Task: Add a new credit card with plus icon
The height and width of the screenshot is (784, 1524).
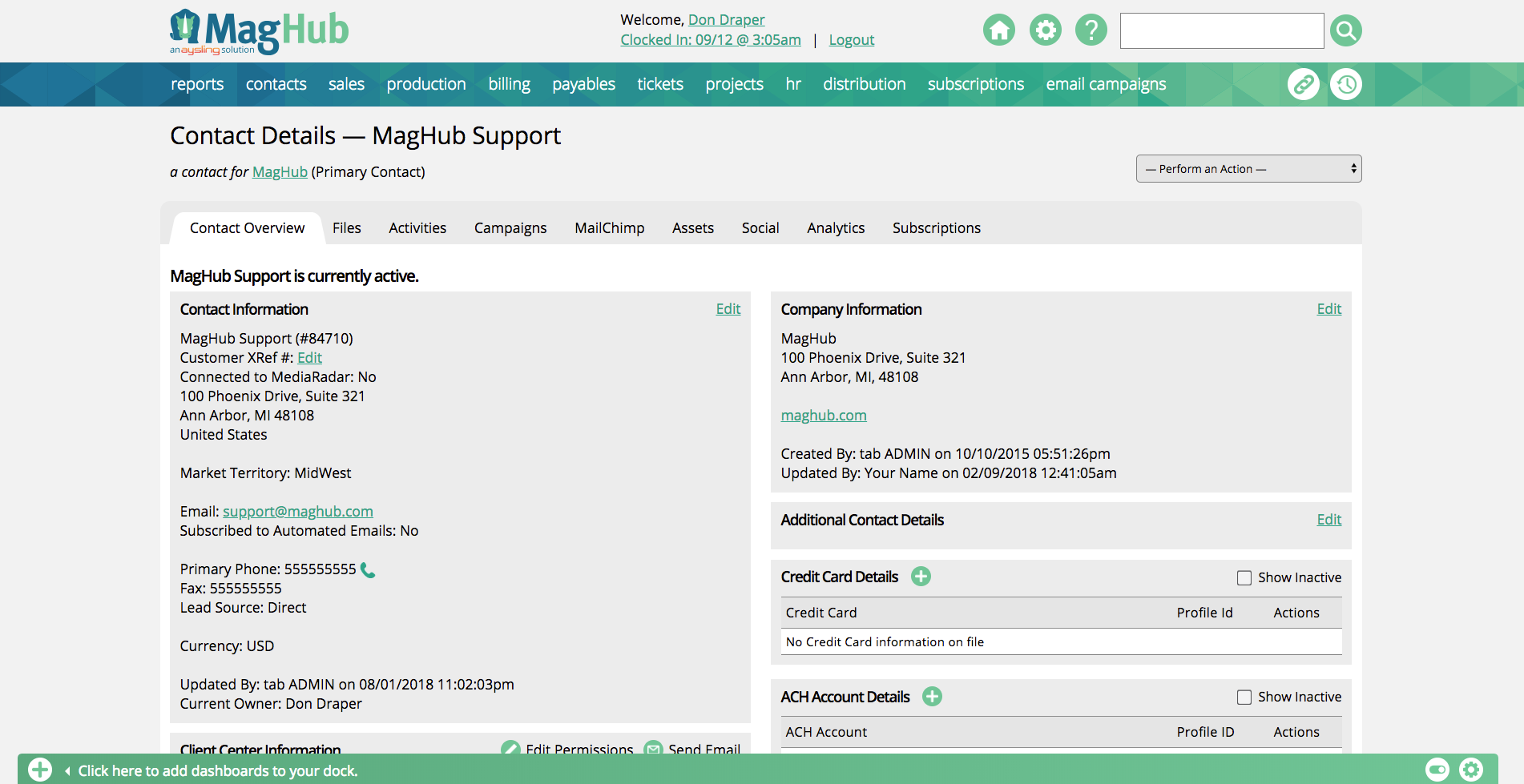Action: click(921, 577)
